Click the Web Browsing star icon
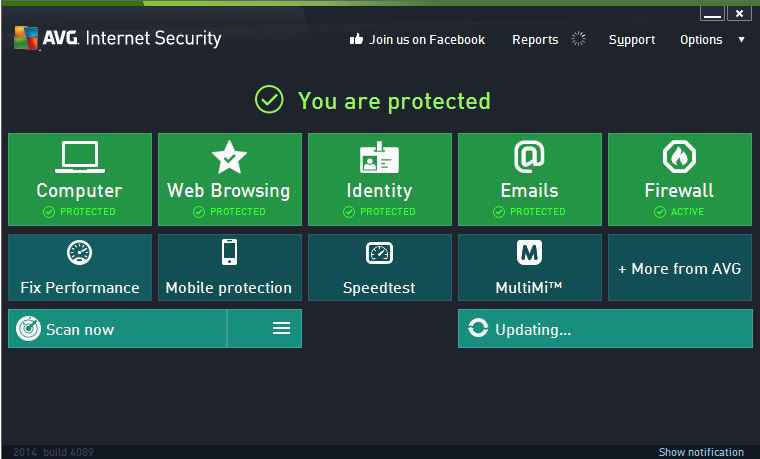 pos(229,157)
